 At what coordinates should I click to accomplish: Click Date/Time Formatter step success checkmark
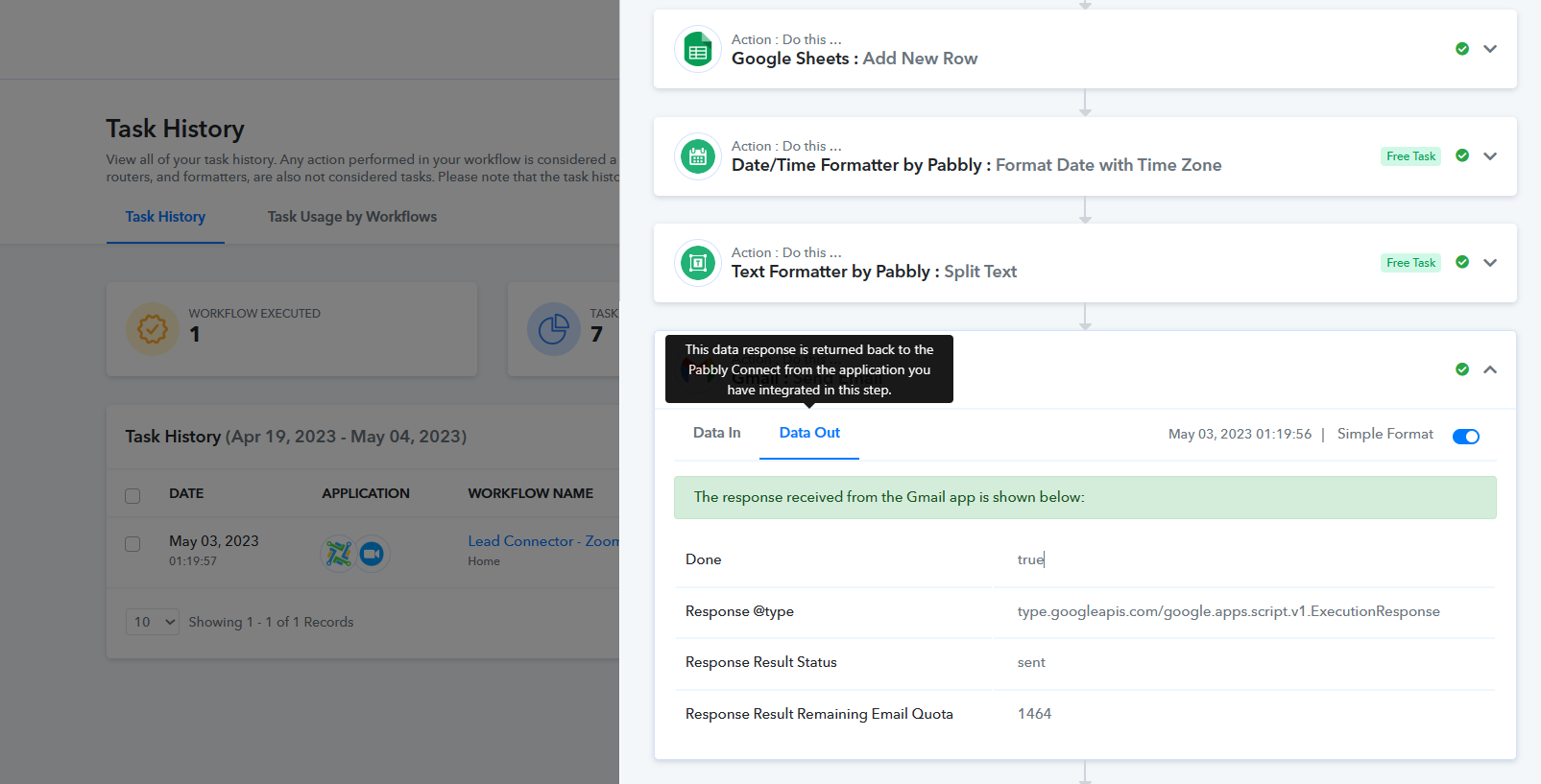1462,155
